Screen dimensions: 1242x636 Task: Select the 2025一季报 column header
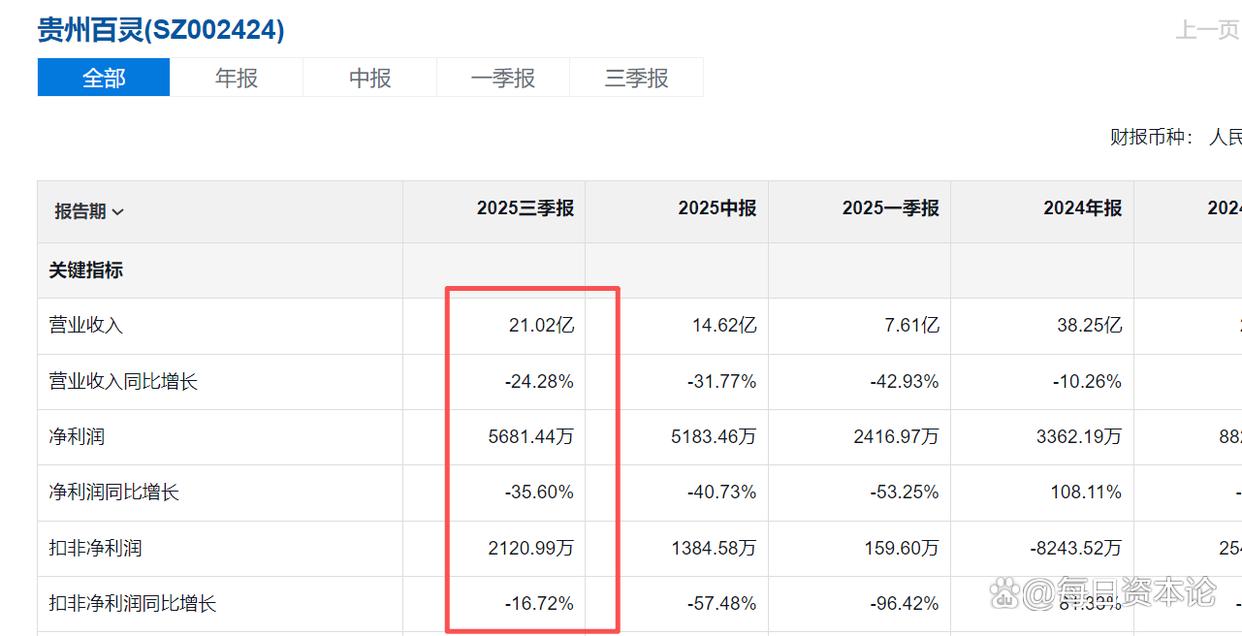pos(890,208)
